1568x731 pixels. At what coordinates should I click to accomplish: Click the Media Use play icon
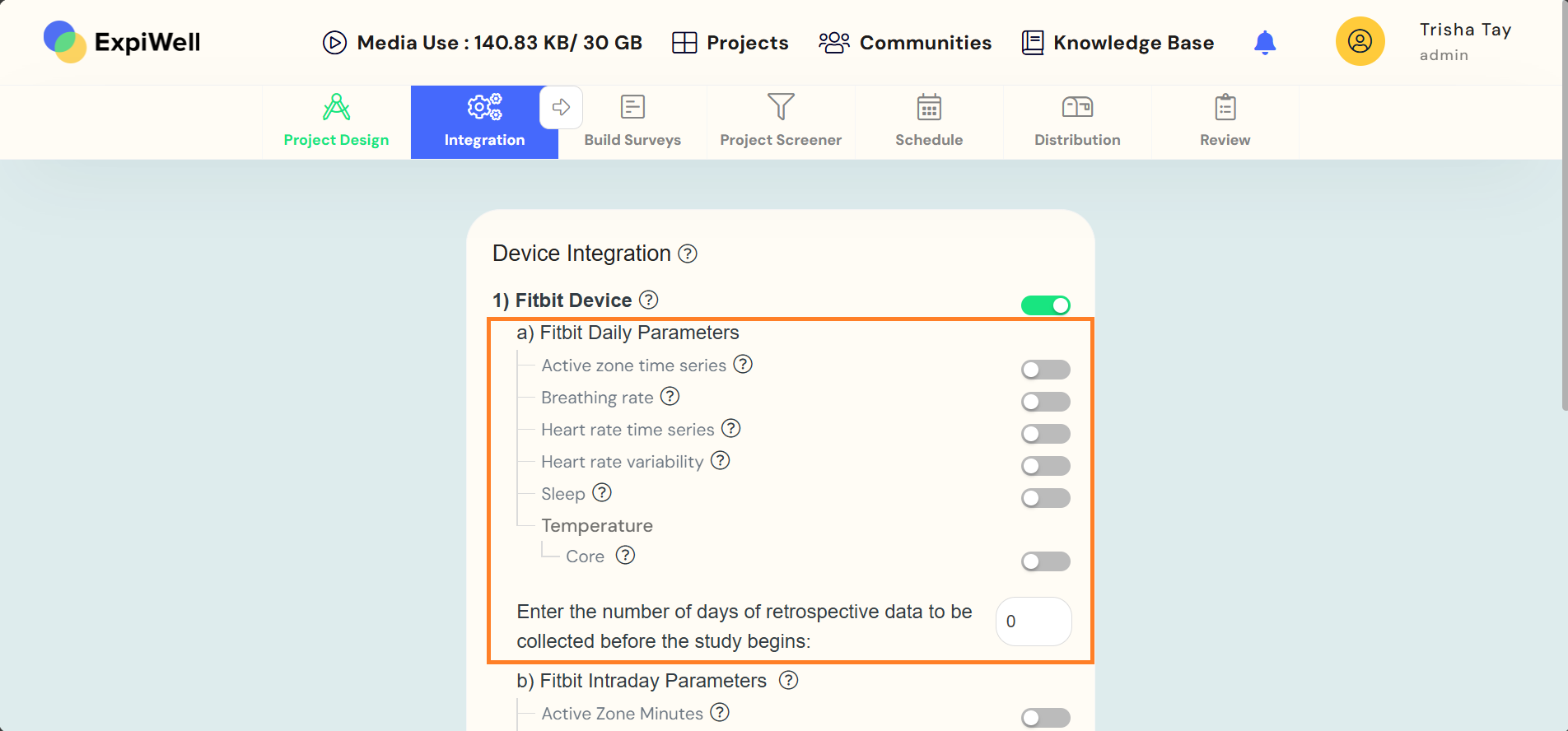click(334, 42)
